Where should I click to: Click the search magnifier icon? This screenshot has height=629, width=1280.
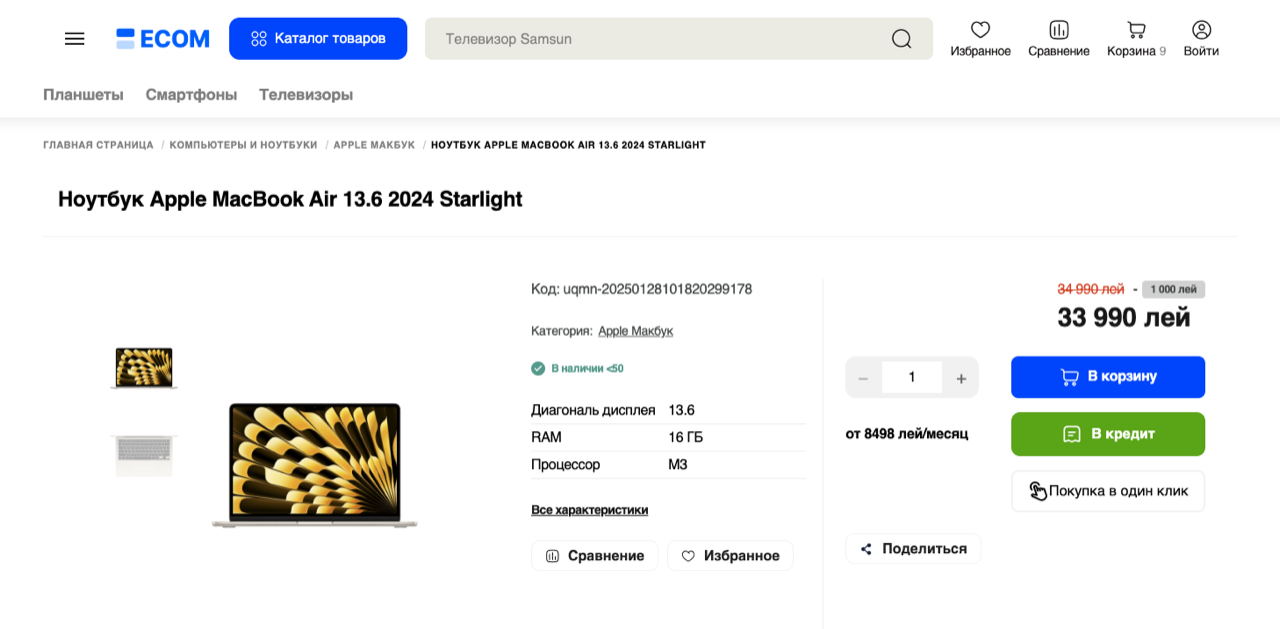[x=901, y=39]
